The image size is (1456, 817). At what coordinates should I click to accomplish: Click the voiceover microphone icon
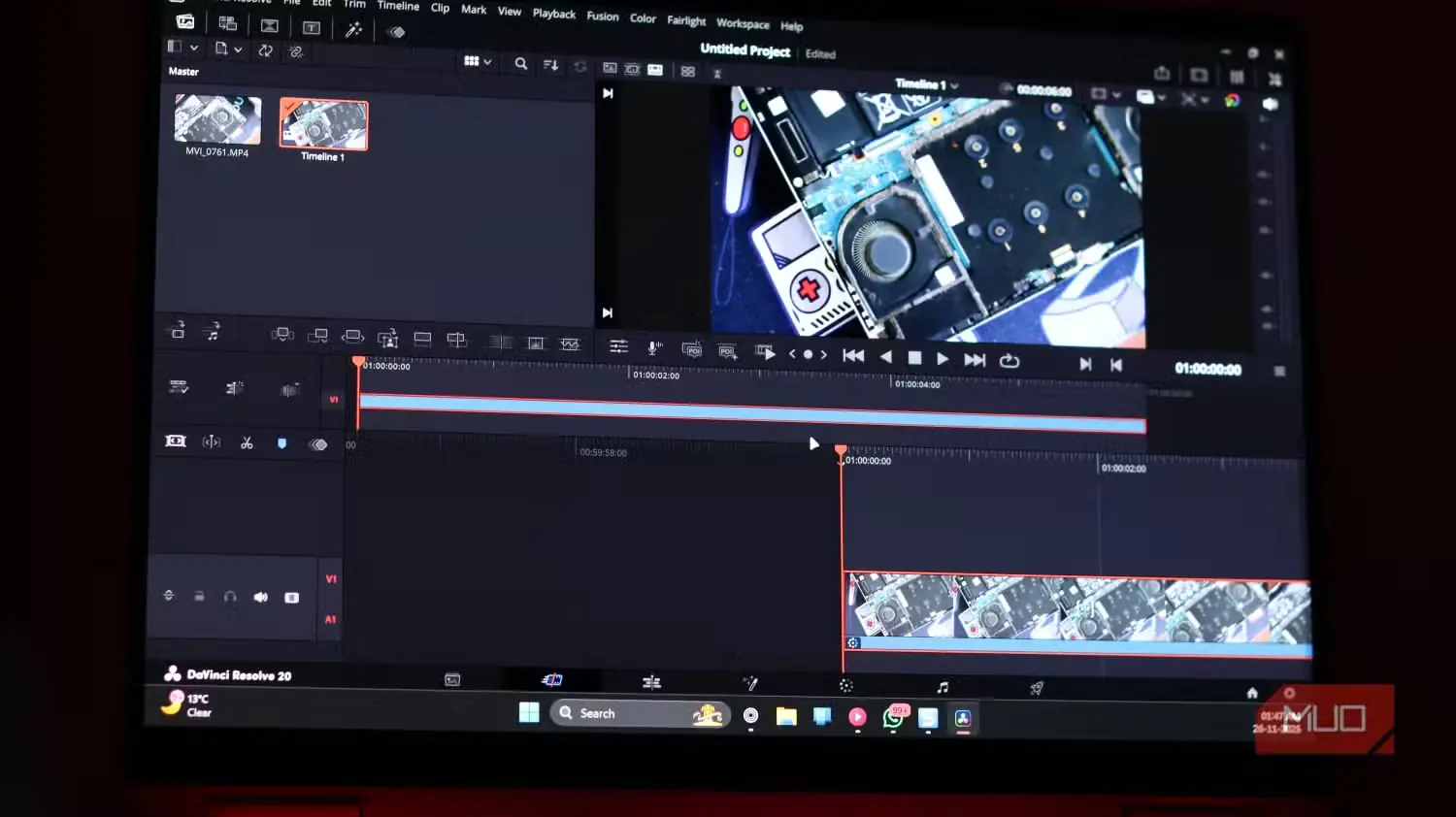pos(655,347)
